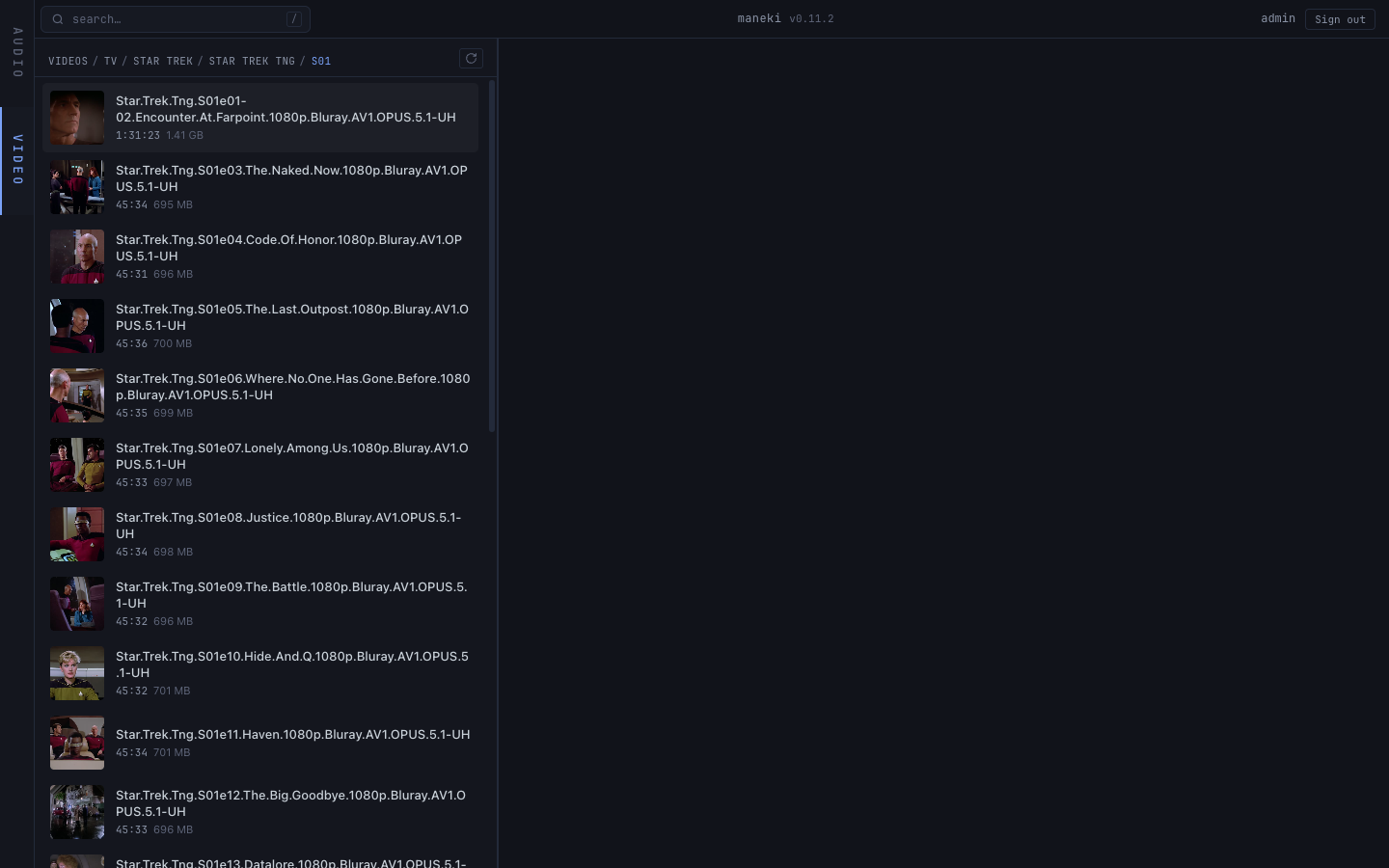Select S01e04 Code Of Honor title
This screenshot has width=1389, height=868.
(x=288, y=248)
